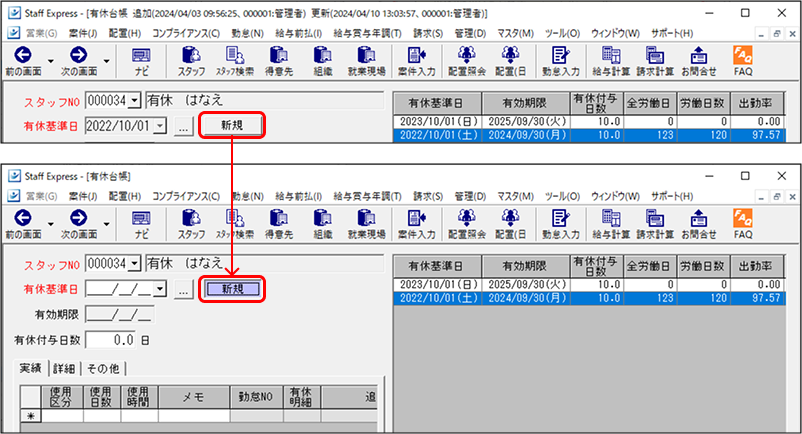Open 案件(J) menu in upper window
This screenshot has width=802, height=434.
tap(82, 33)
